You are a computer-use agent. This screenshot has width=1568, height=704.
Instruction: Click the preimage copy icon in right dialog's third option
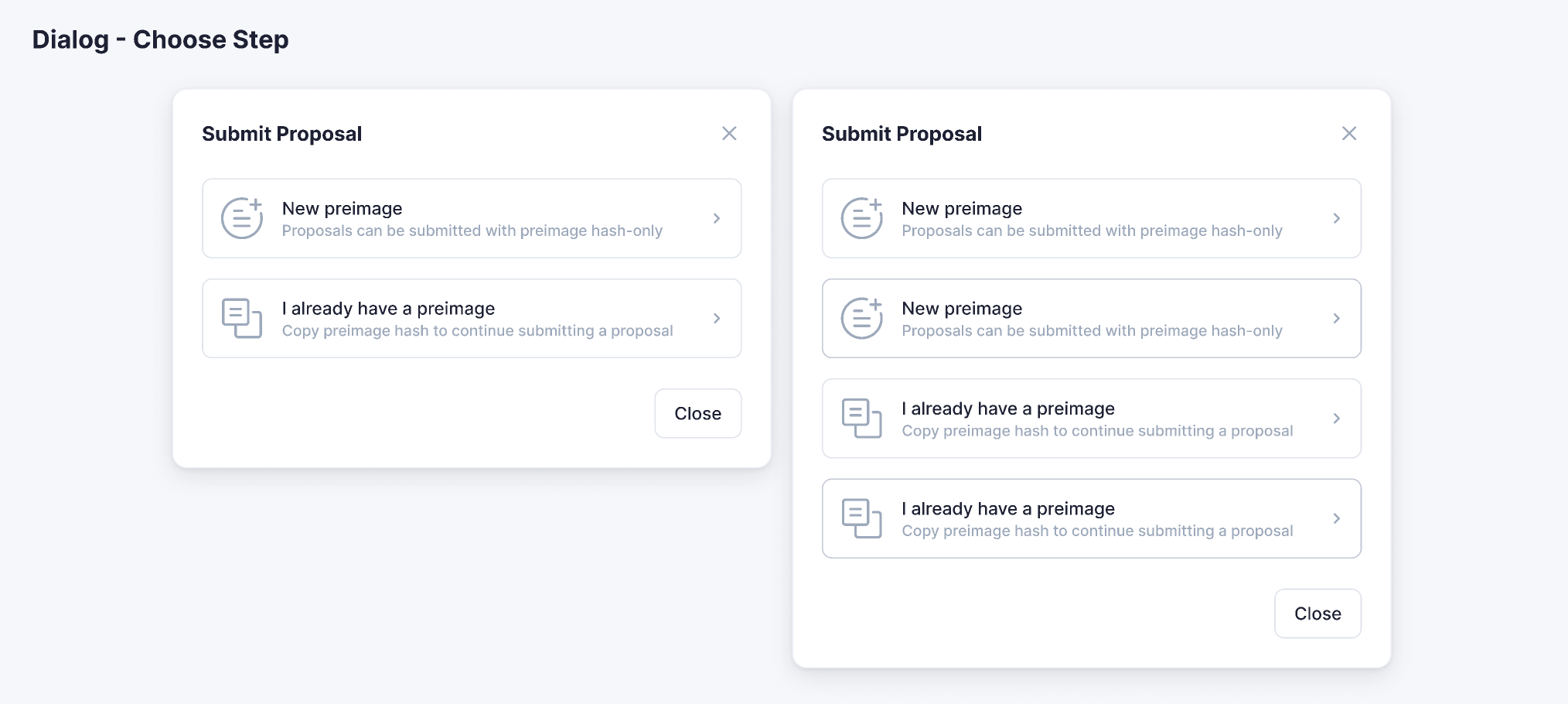(861, 419)
